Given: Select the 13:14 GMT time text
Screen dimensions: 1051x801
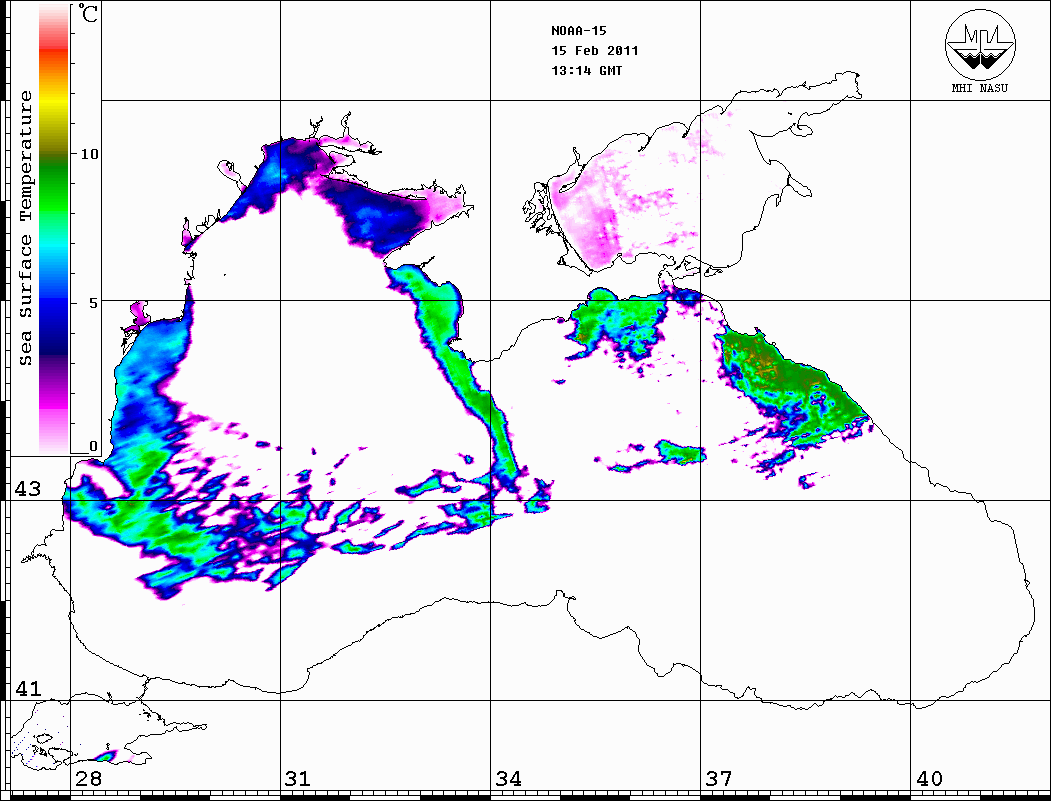Looking at the screenshot, I should point(586,70).
